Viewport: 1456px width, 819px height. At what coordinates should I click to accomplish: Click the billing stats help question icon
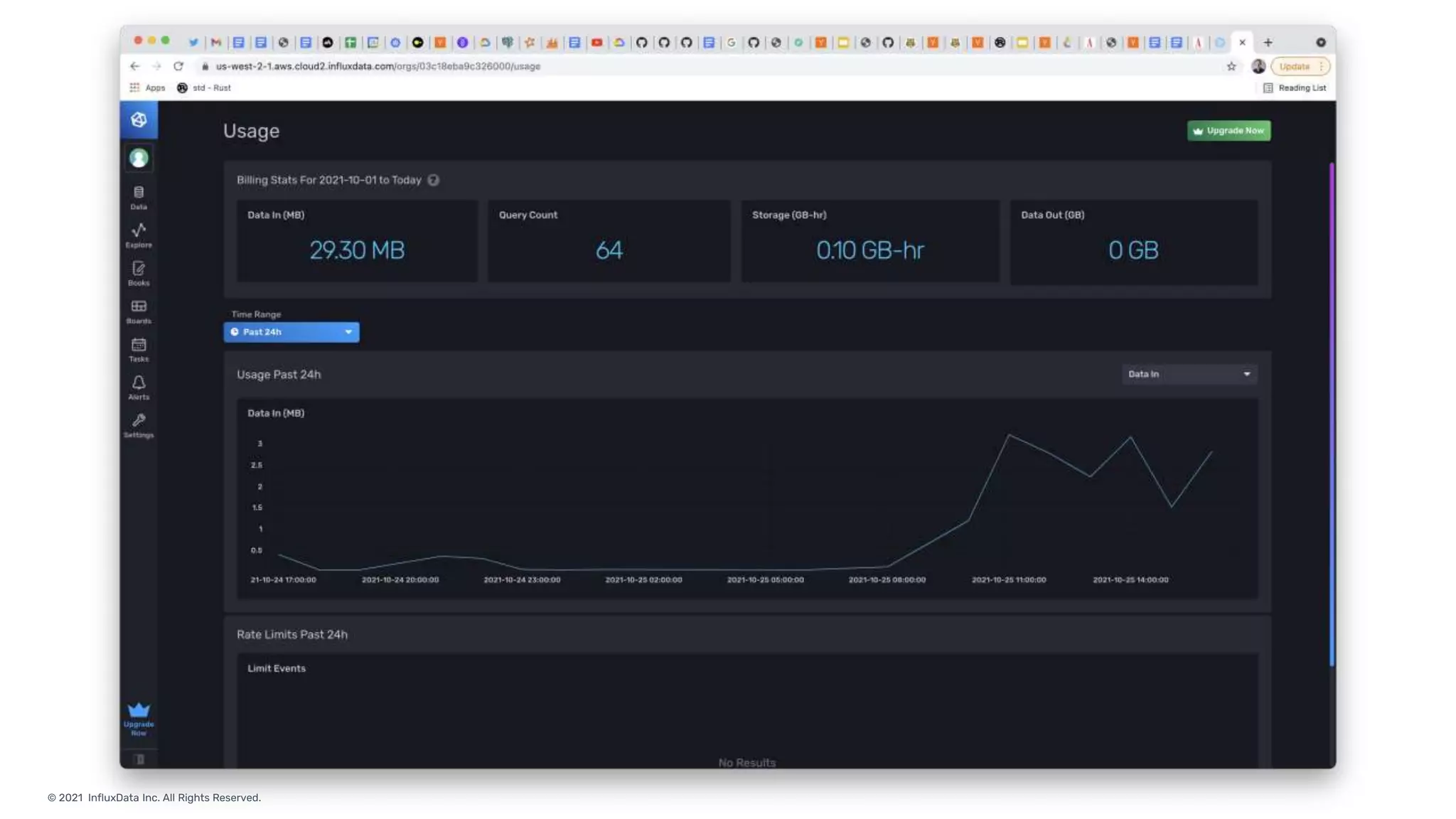click(433, 181)
